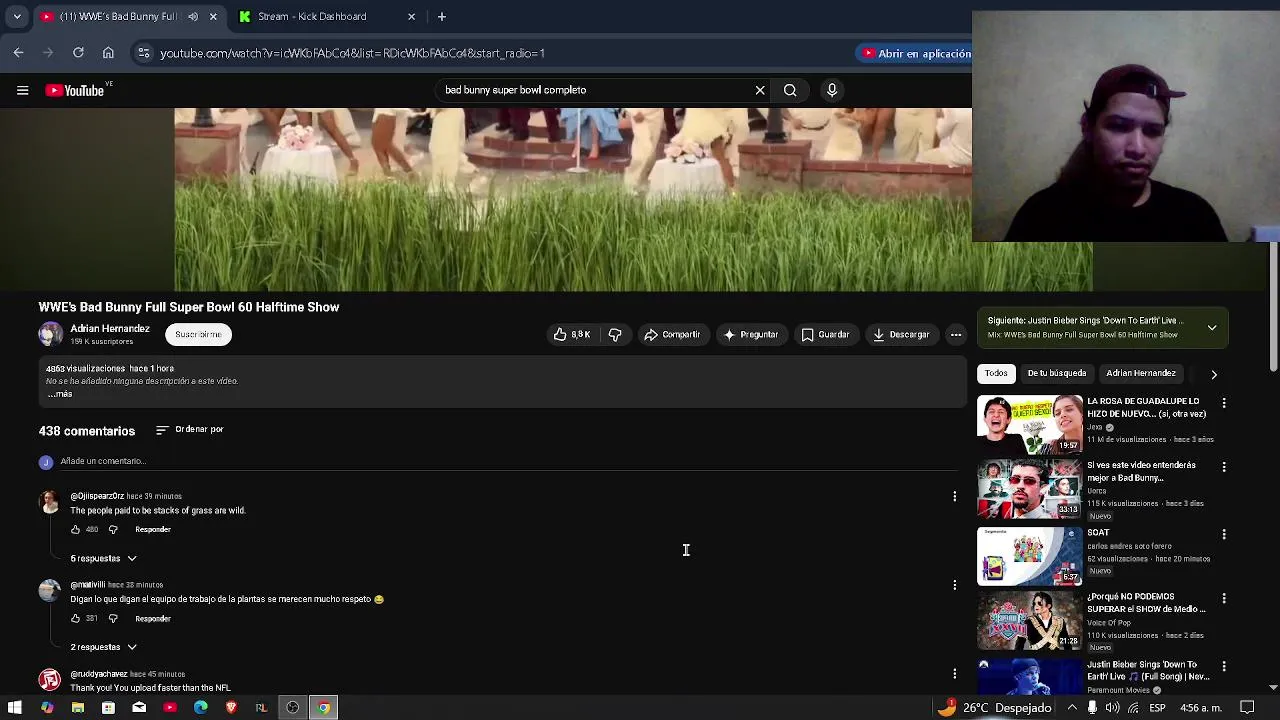Open the 'Si ves este video entenderás' thumbnail
Viewport: 1280px width, 720px height.
pyautogui.click(x=1029, y=488)
